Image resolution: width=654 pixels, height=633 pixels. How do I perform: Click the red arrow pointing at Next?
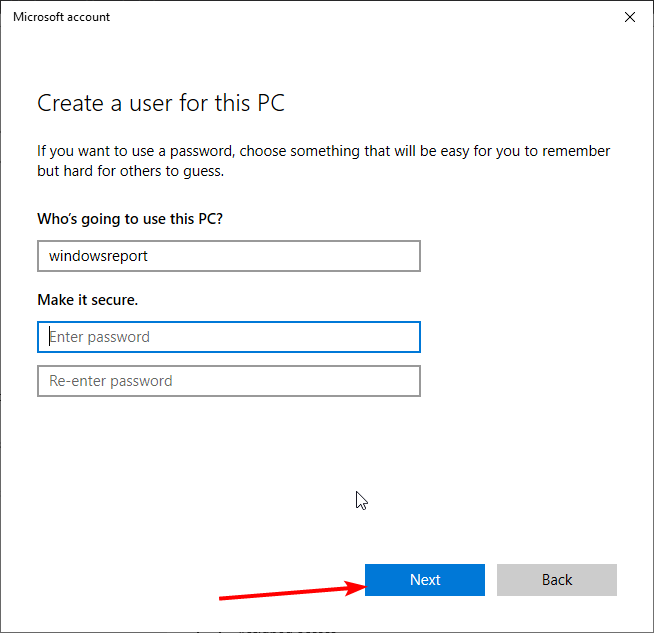click(x=290, y=591)
